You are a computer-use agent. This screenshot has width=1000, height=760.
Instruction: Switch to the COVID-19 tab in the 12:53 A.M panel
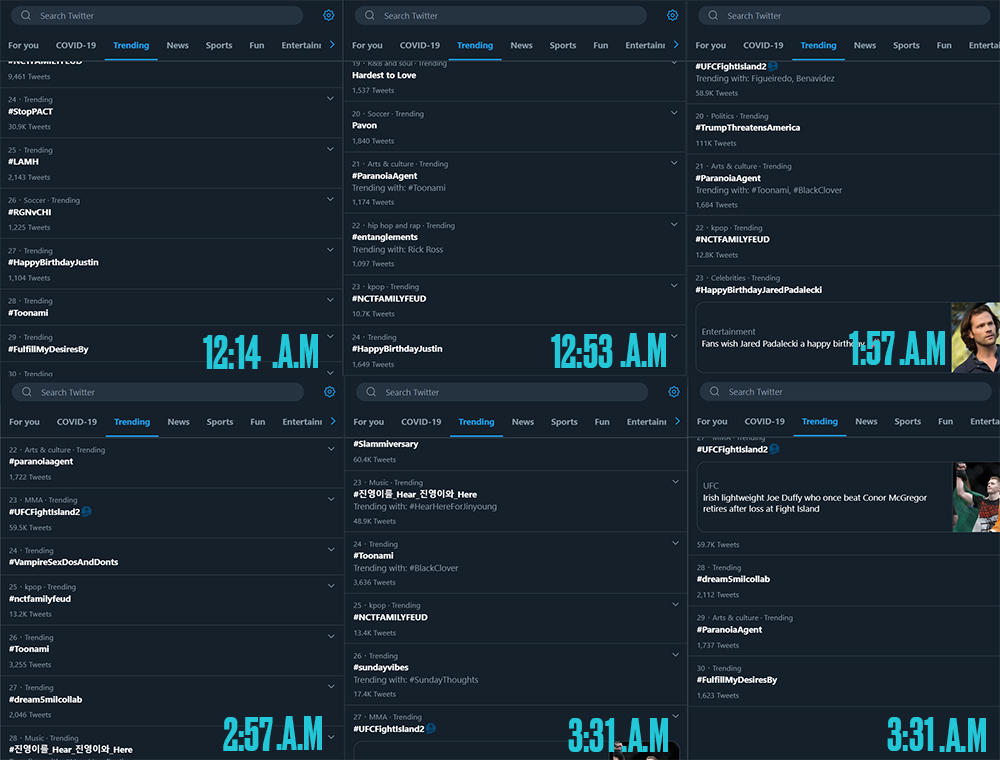point(420,45)
